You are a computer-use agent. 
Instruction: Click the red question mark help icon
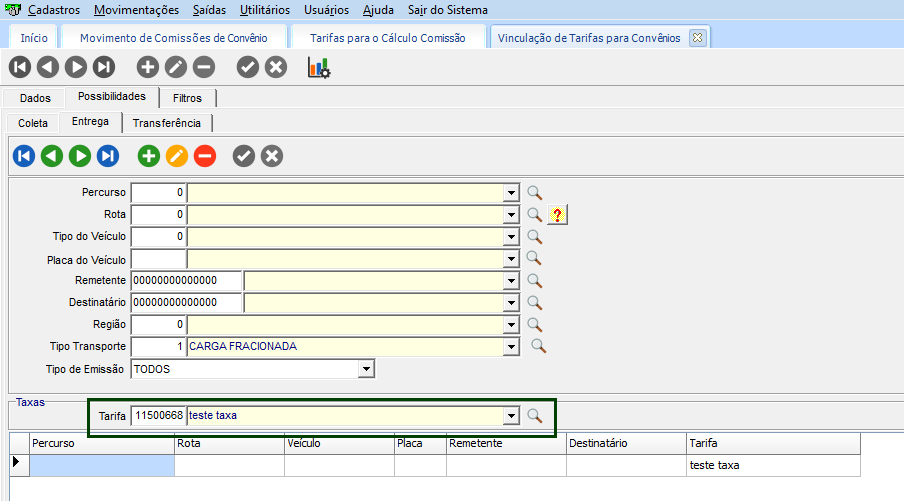click(x=558, y=215)
